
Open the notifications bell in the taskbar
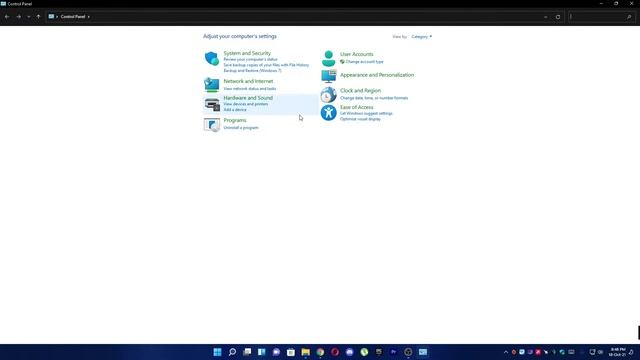(631, 352)
